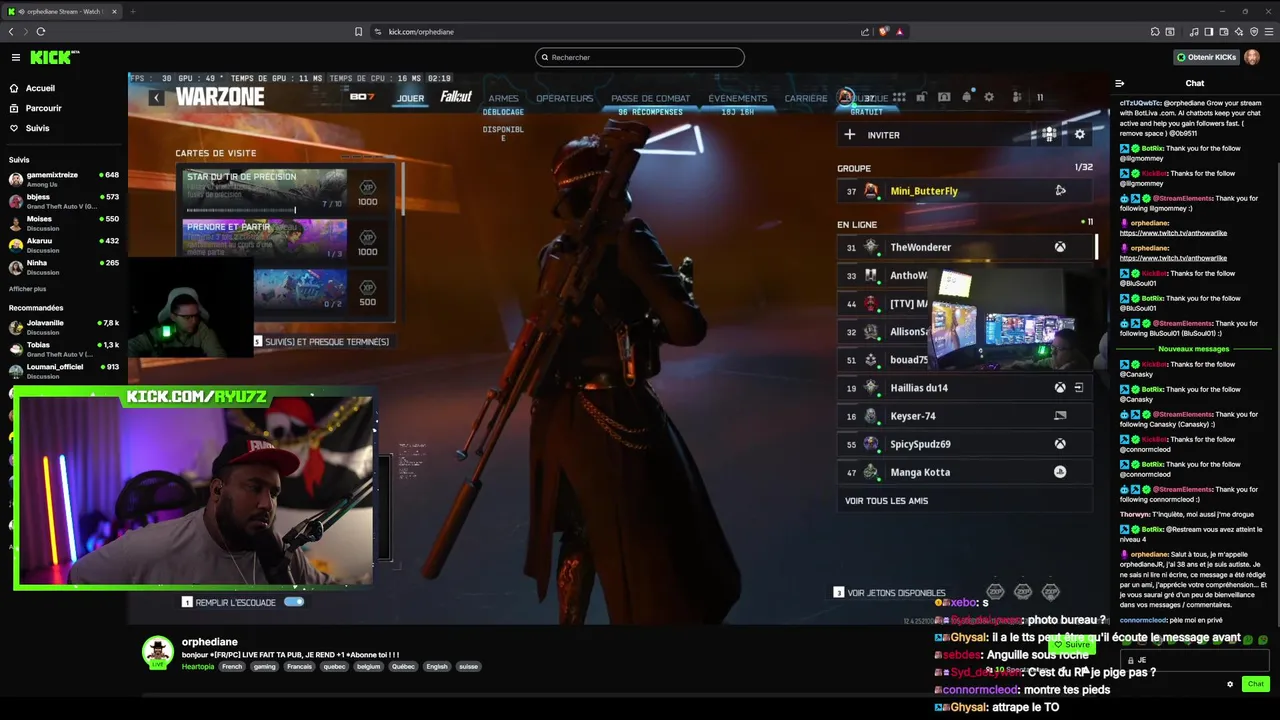The width and height of the screenshot is (1280, 720).
Task: Select friend TheWonderer in online list
Action: (x=967, y=247)
